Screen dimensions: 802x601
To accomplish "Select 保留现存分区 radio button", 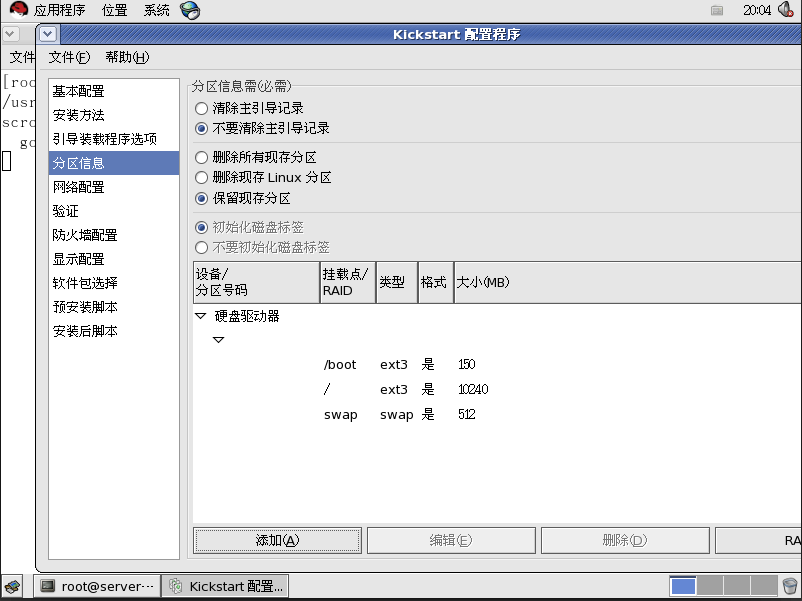I will [243, 198].
